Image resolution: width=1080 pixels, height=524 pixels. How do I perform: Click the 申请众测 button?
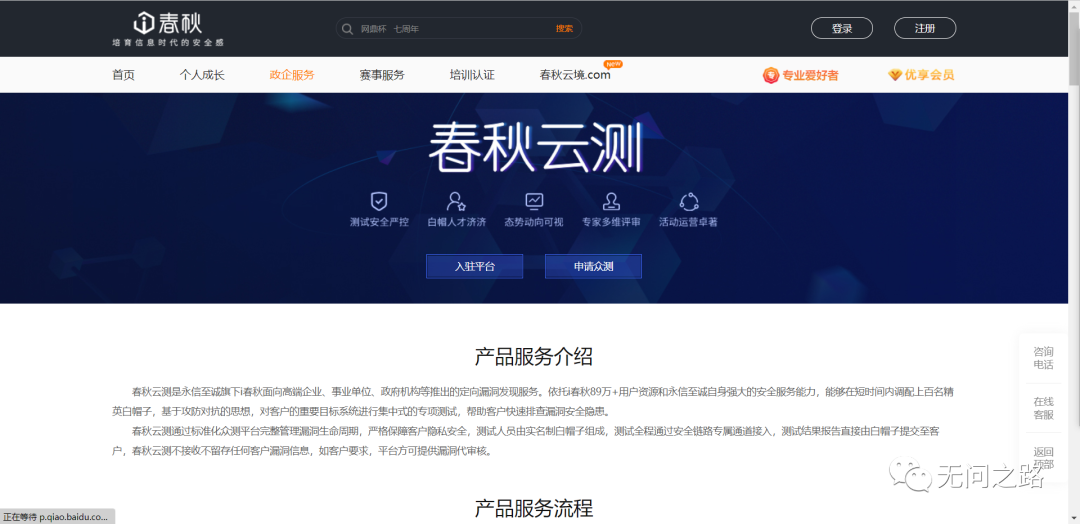[593, 266]
